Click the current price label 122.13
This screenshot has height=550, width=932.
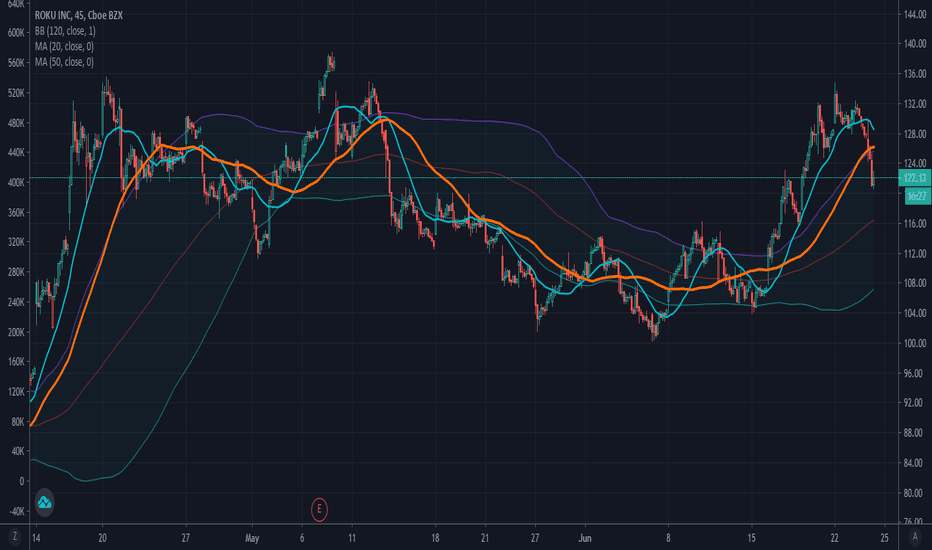[x=914, y=178]
